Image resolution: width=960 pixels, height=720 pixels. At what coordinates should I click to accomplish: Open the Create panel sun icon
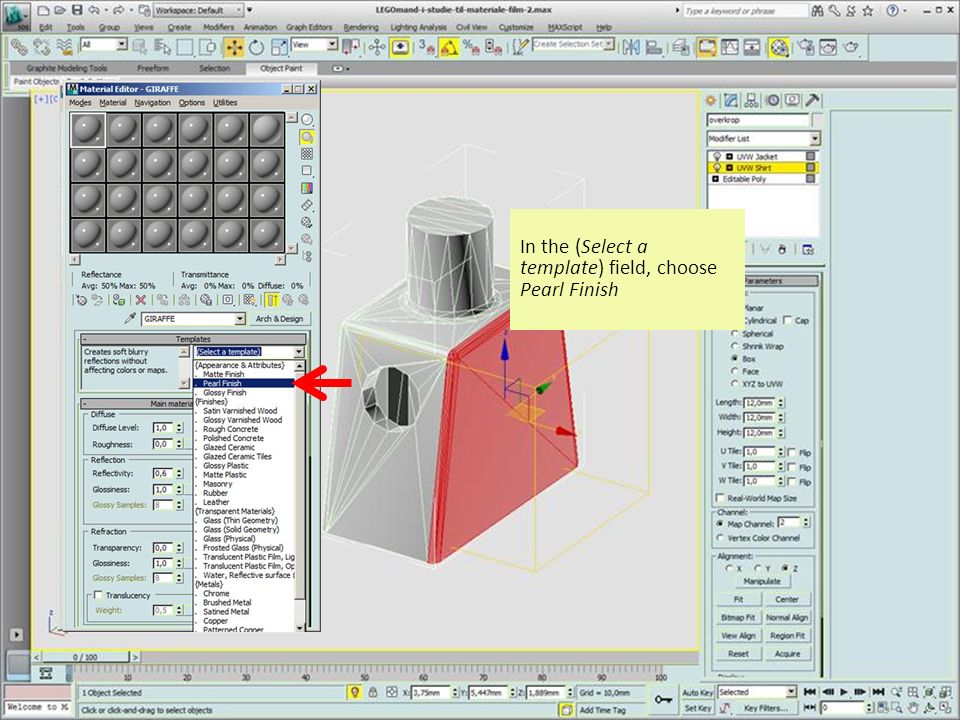click(711, 100)
